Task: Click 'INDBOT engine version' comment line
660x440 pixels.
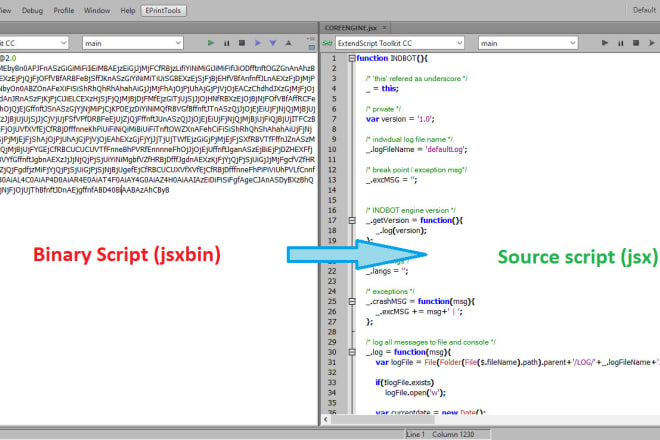Action: pos(411,210)
